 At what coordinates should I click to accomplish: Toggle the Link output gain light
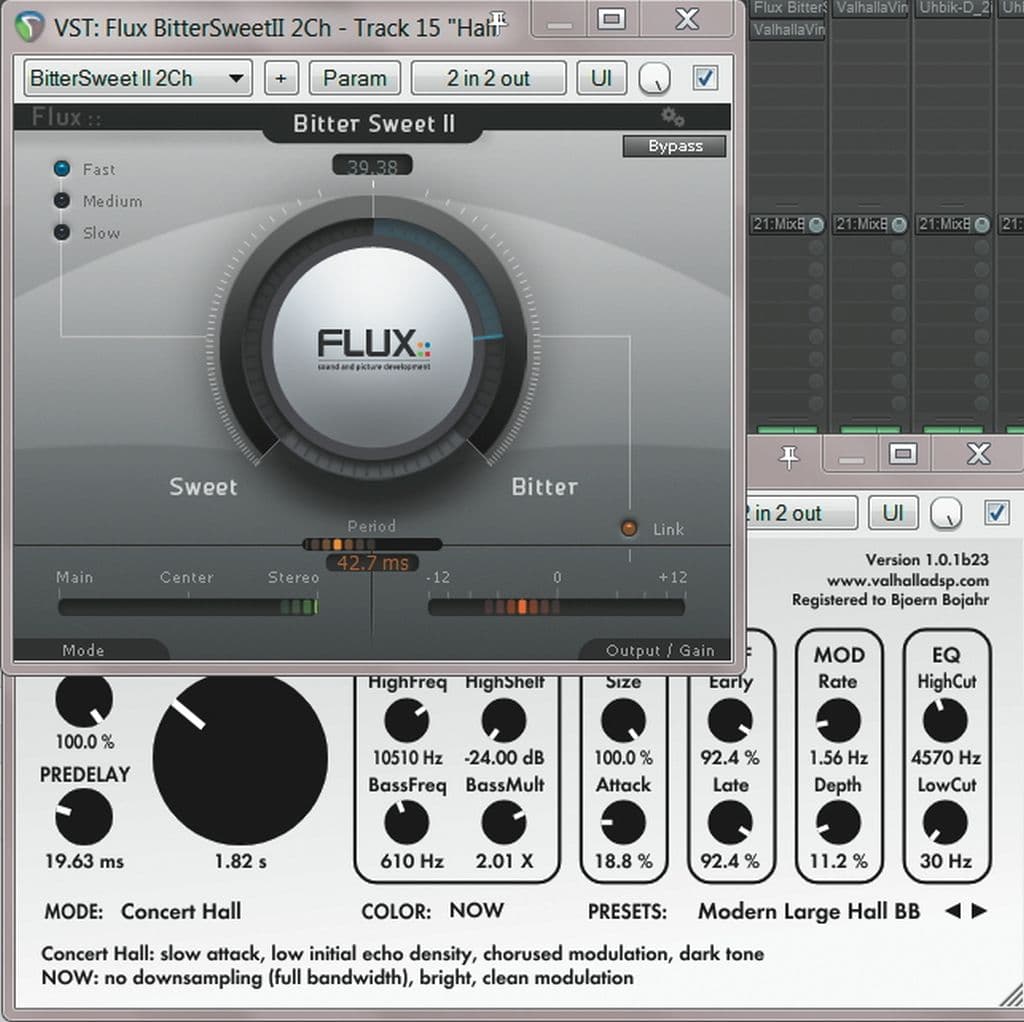(x=628, y=528)
